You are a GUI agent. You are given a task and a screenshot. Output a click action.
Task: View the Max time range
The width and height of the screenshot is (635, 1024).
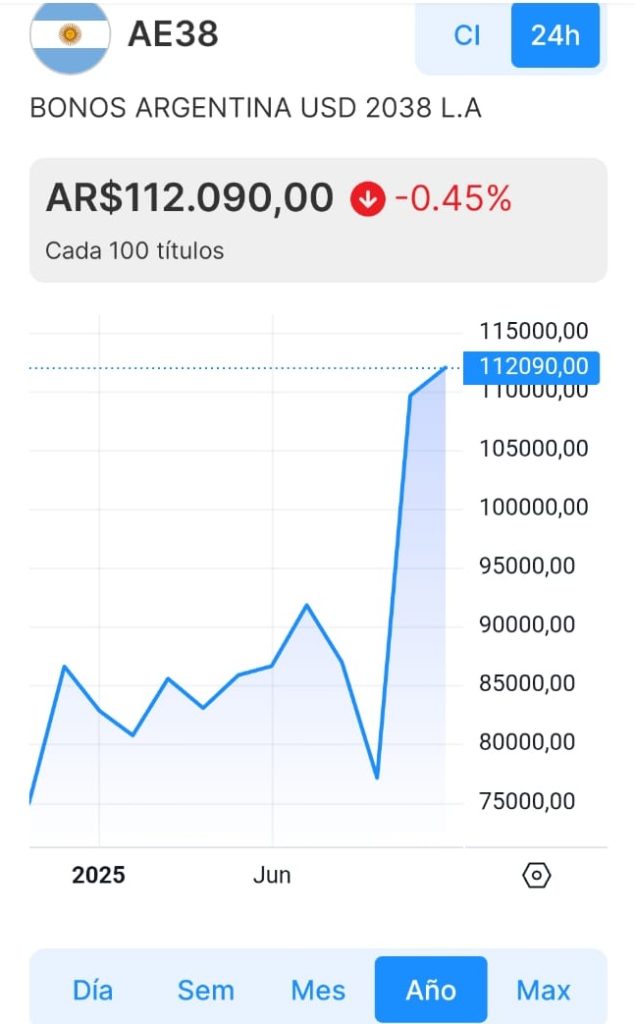(x=543, y=990)
